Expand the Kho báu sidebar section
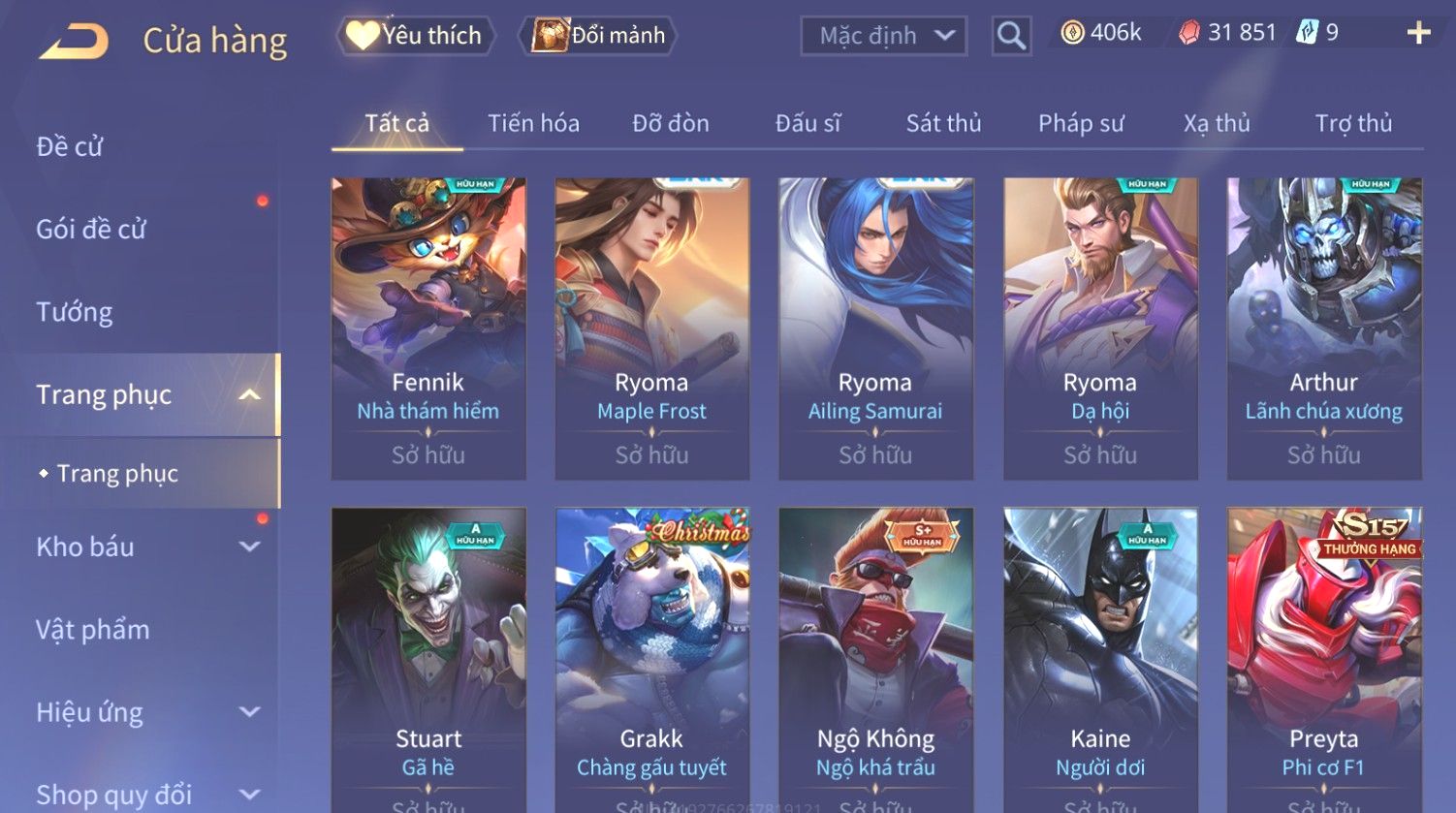This screenshot has height=813, width=1456. (250, 547)
